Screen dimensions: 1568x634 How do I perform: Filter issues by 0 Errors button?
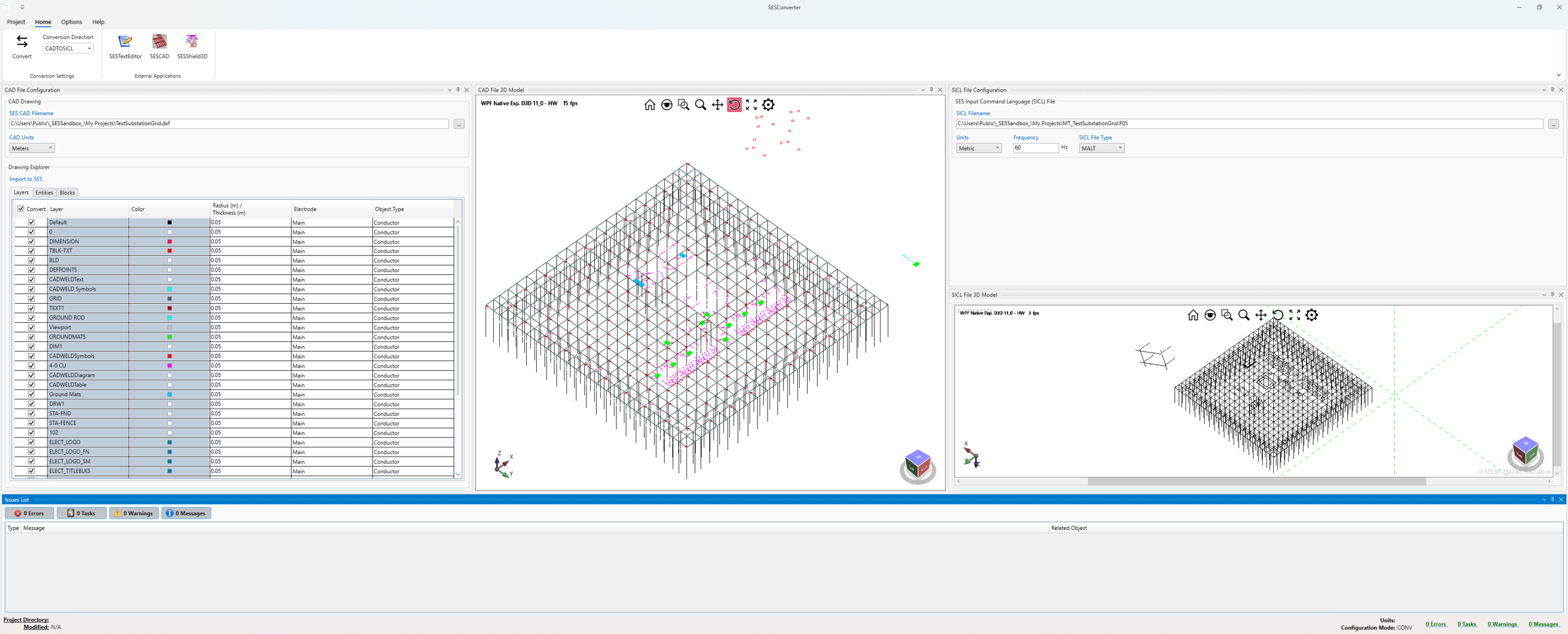30,513
